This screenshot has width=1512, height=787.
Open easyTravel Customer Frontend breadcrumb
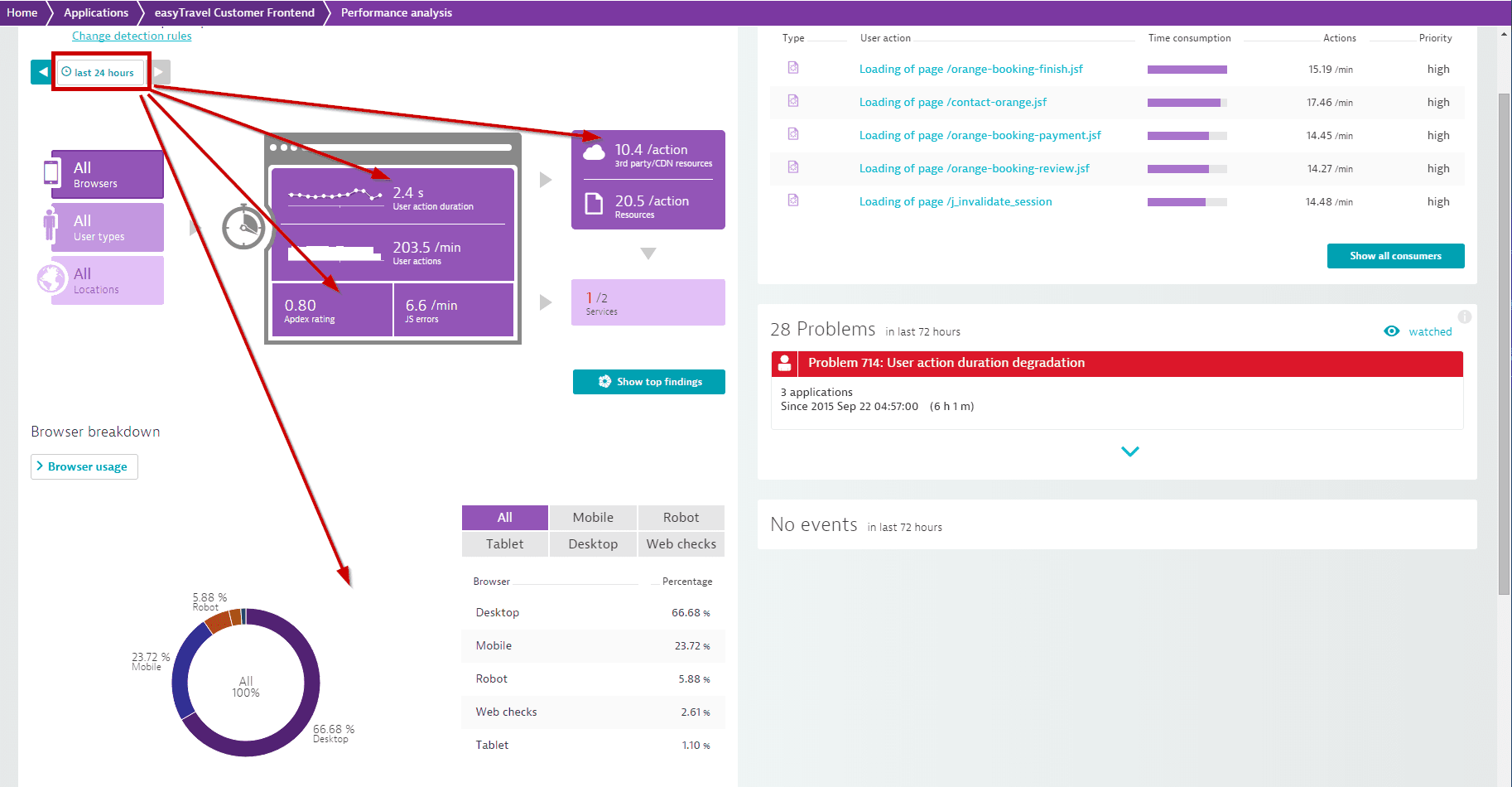tap(234, 12)
